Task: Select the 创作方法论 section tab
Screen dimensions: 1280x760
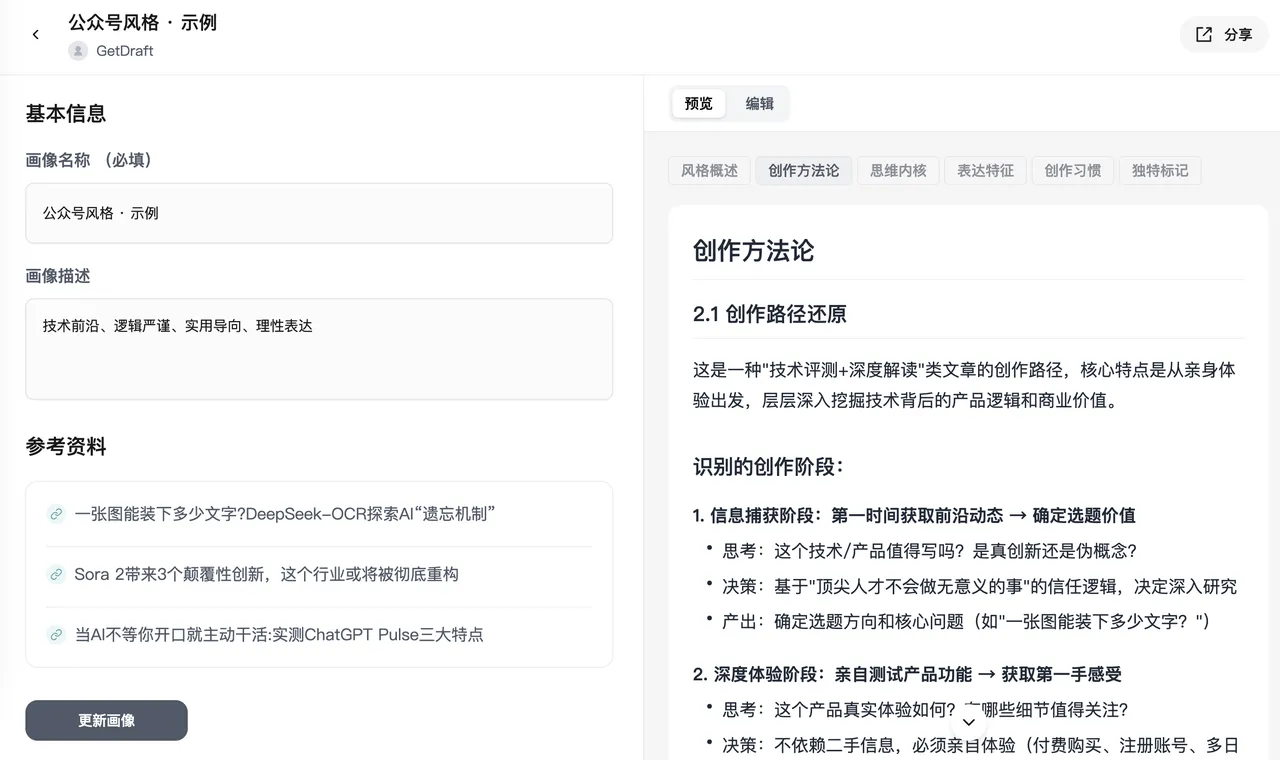Action: click(x=803, y=171)
